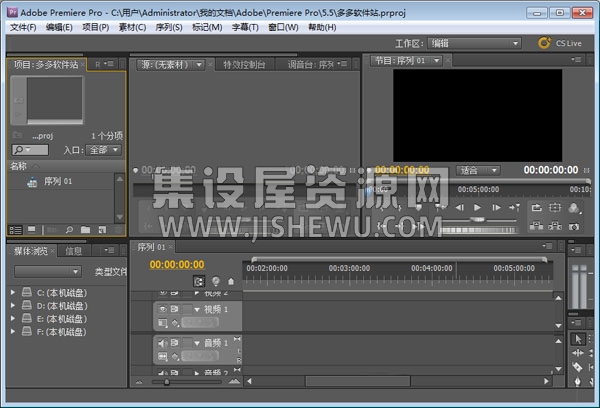The image size is (600, 408).
Task: Select the Razor tool
Action: coord(577,367)
